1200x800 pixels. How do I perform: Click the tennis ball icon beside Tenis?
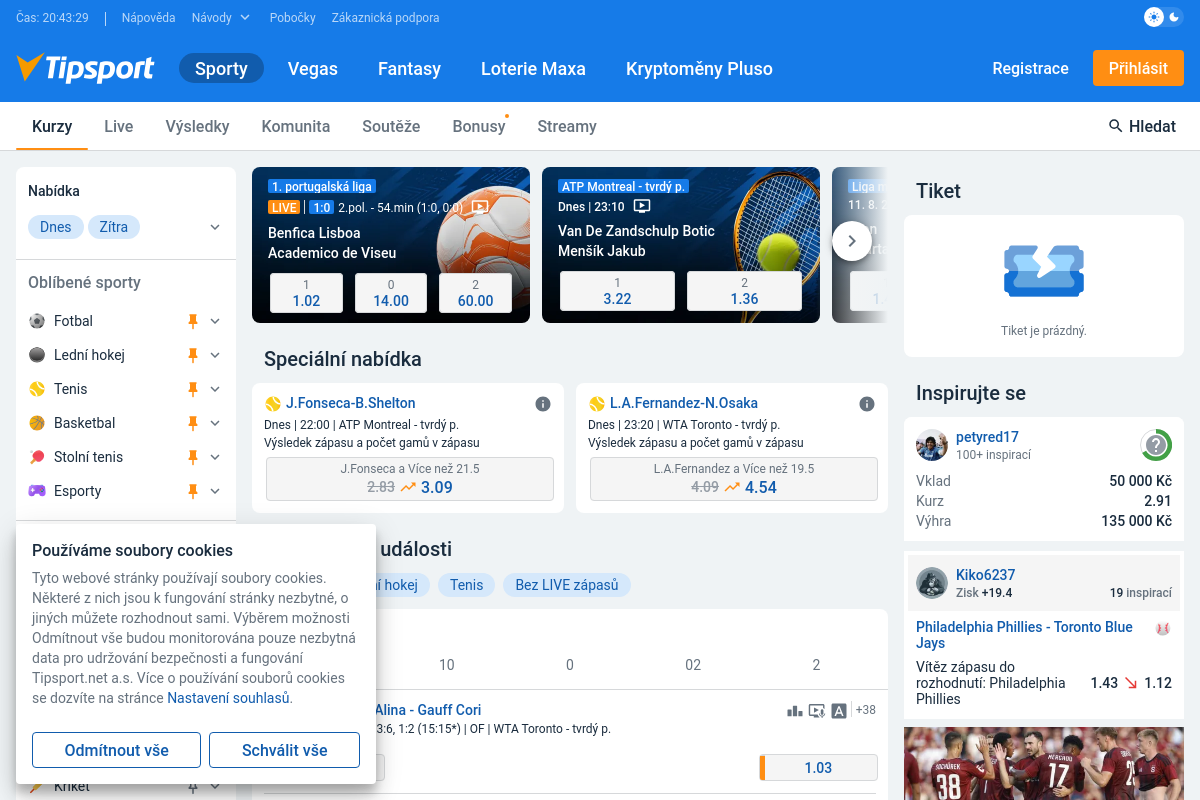click(37, 389)
